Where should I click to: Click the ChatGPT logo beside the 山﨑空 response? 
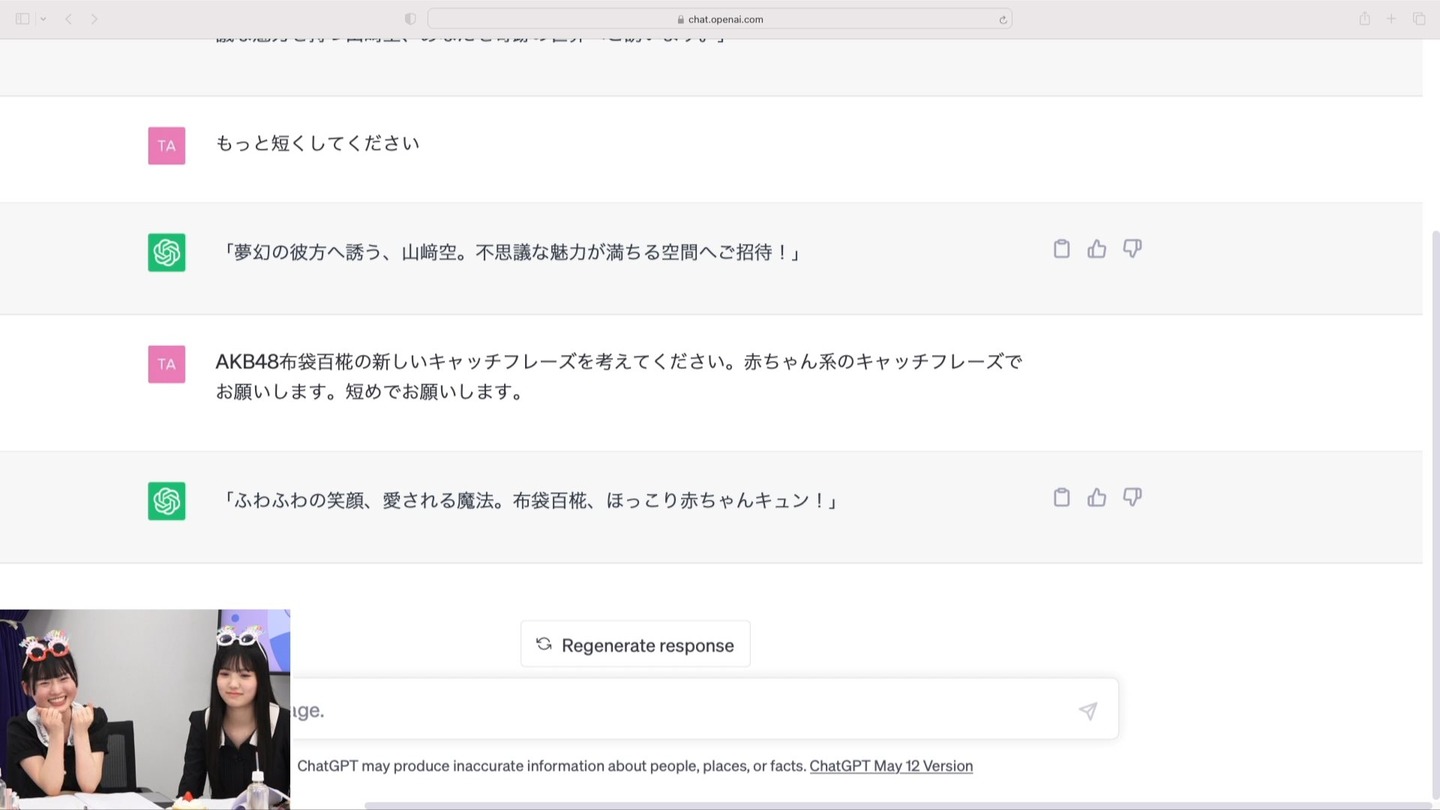pos(166,252)
